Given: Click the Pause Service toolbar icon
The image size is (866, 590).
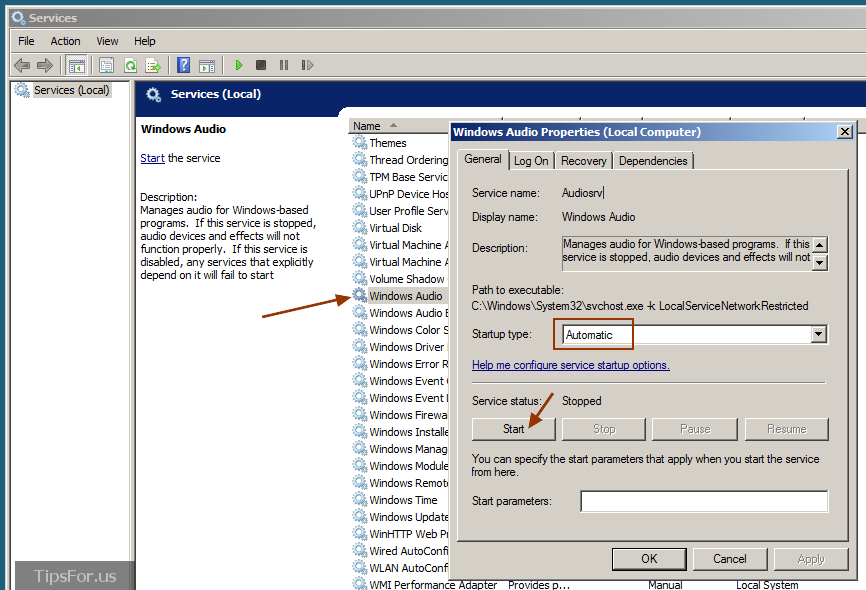Looking at the screenshot, I should [x=284, y=65].
